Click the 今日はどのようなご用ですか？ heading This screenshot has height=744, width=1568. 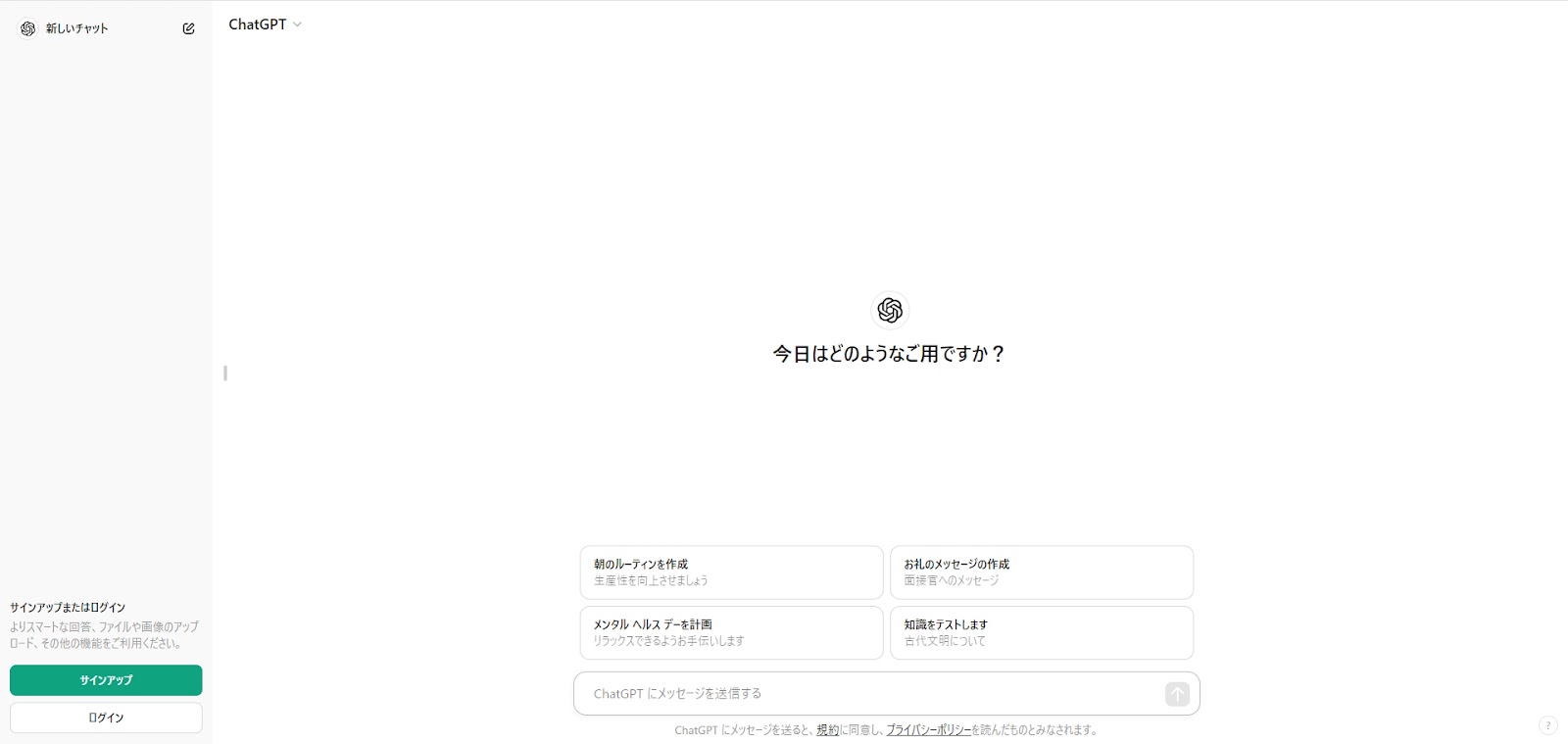[889, 354]
